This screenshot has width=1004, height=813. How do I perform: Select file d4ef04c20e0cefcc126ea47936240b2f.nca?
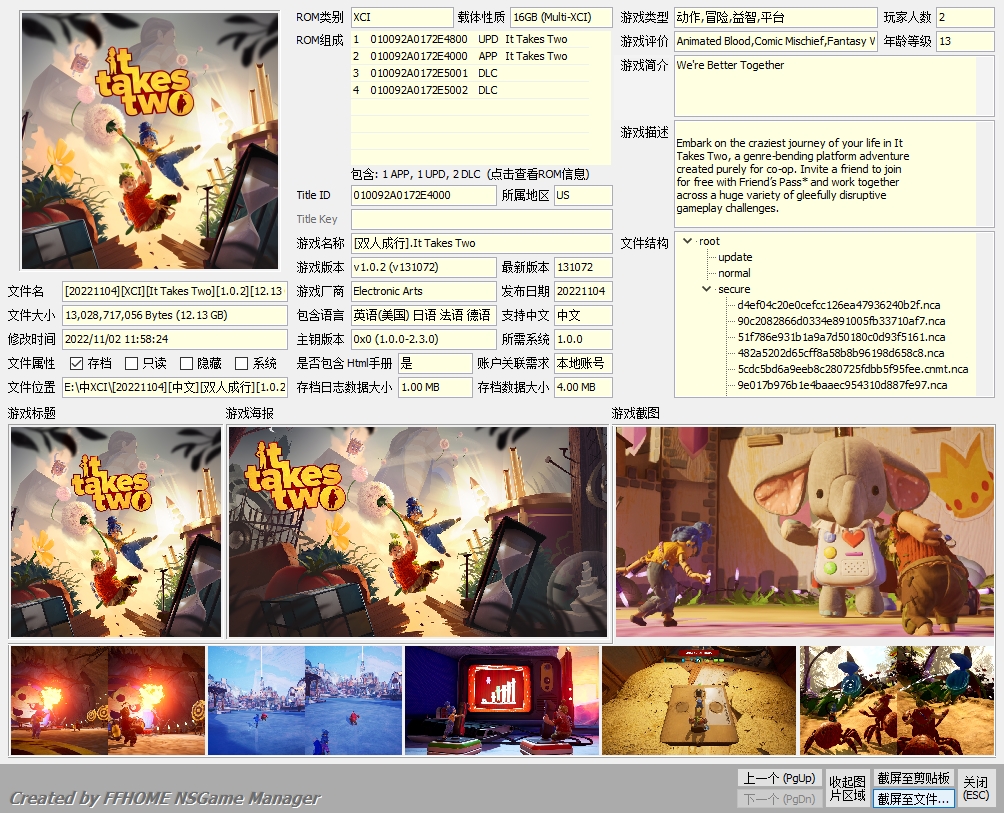839,305
